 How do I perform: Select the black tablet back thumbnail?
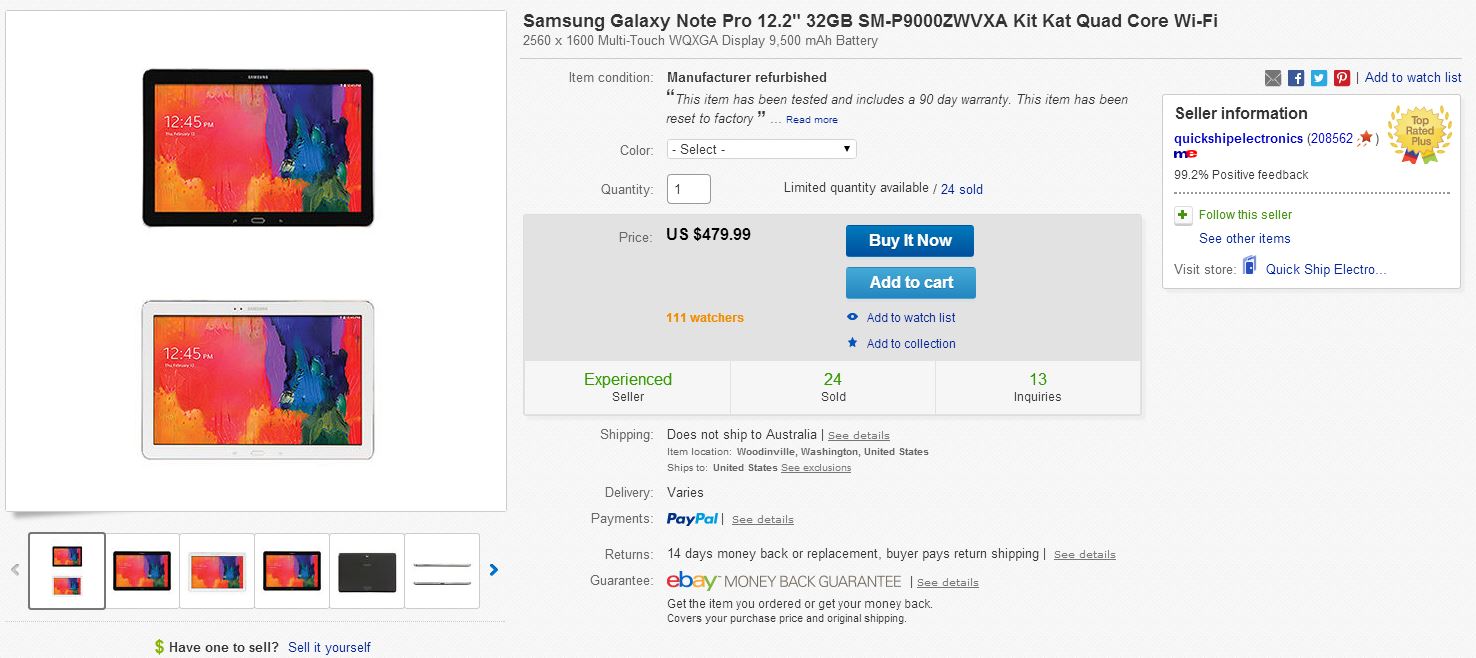367,571
